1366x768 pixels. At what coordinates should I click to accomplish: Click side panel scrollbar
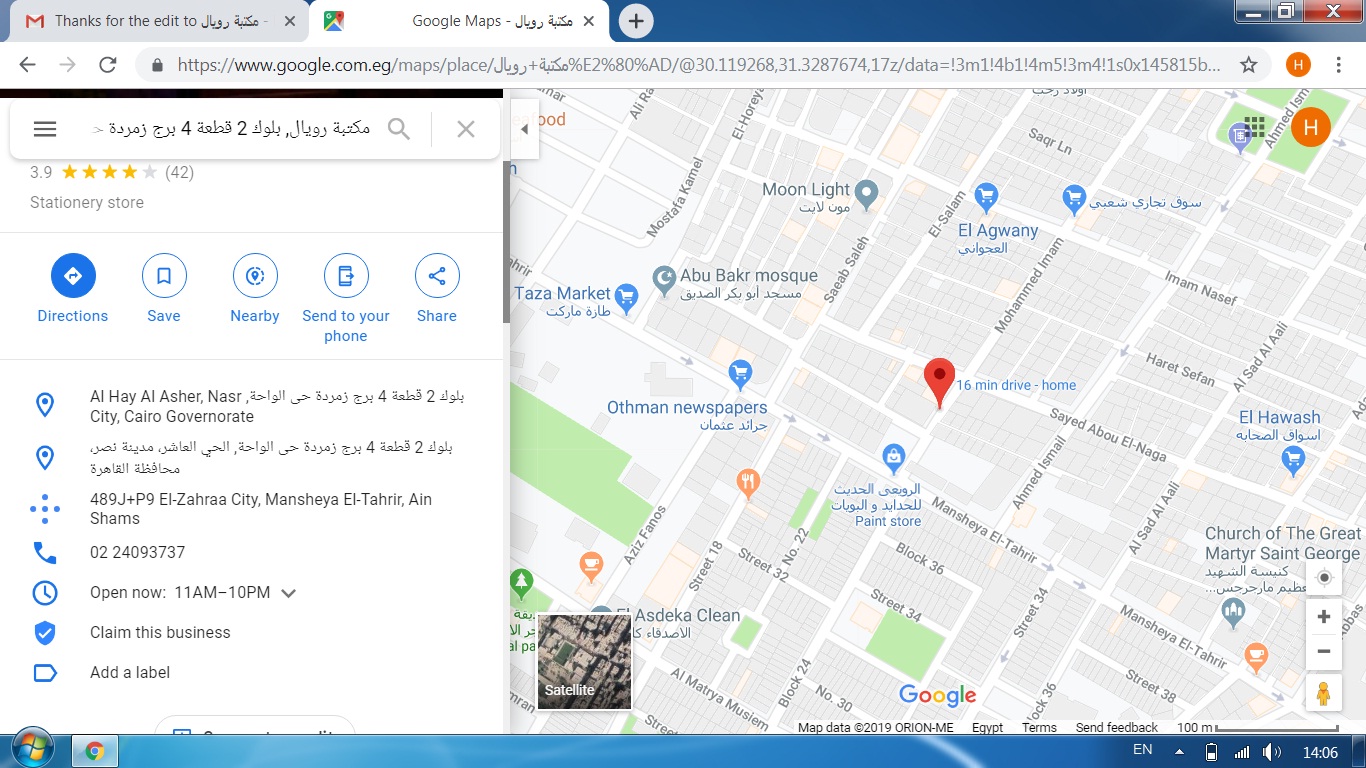(x=506, y=240)
